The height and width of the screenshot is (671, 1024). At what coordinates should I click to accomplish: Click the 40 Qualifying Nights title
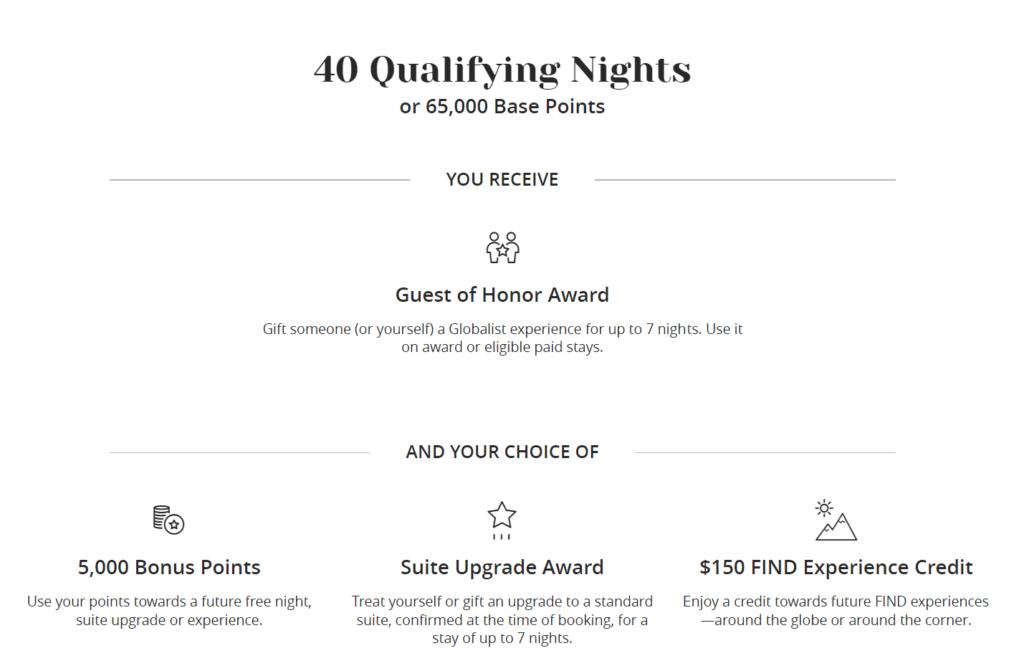(502, 69)
